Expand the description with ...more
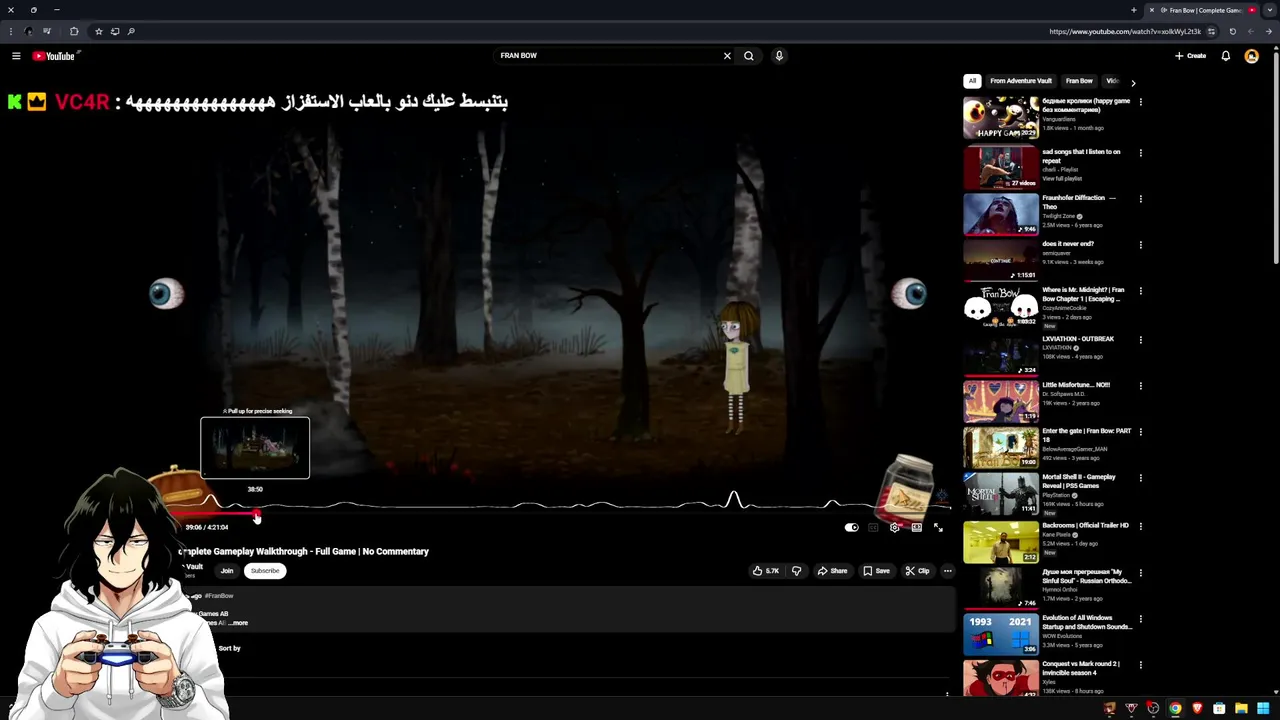 (238, 623)
